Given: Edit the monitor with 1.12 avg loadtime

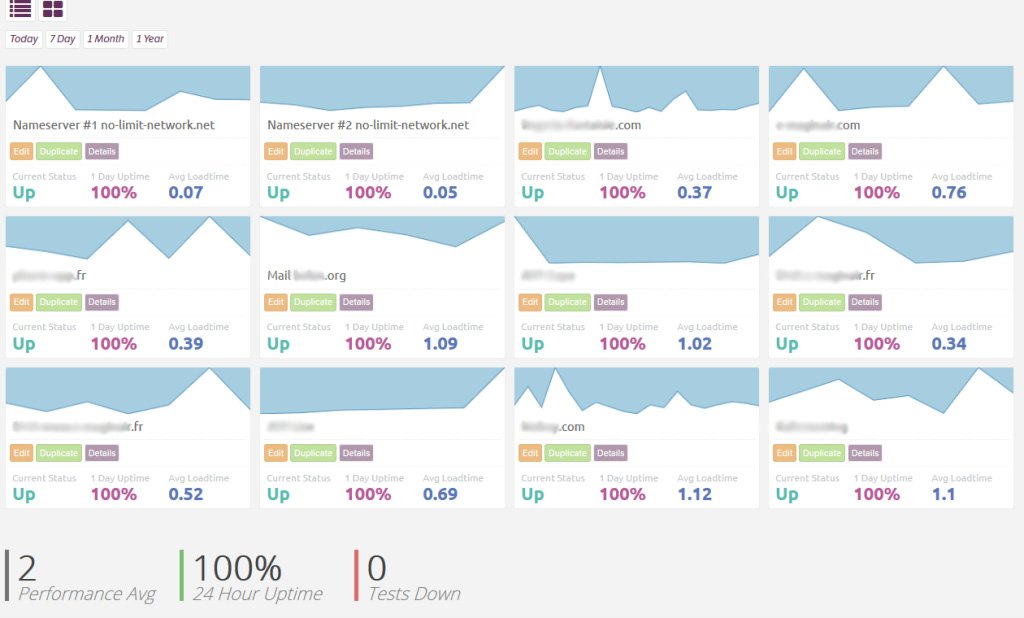Looking at the screenshot, I should [x=530, y=453].
